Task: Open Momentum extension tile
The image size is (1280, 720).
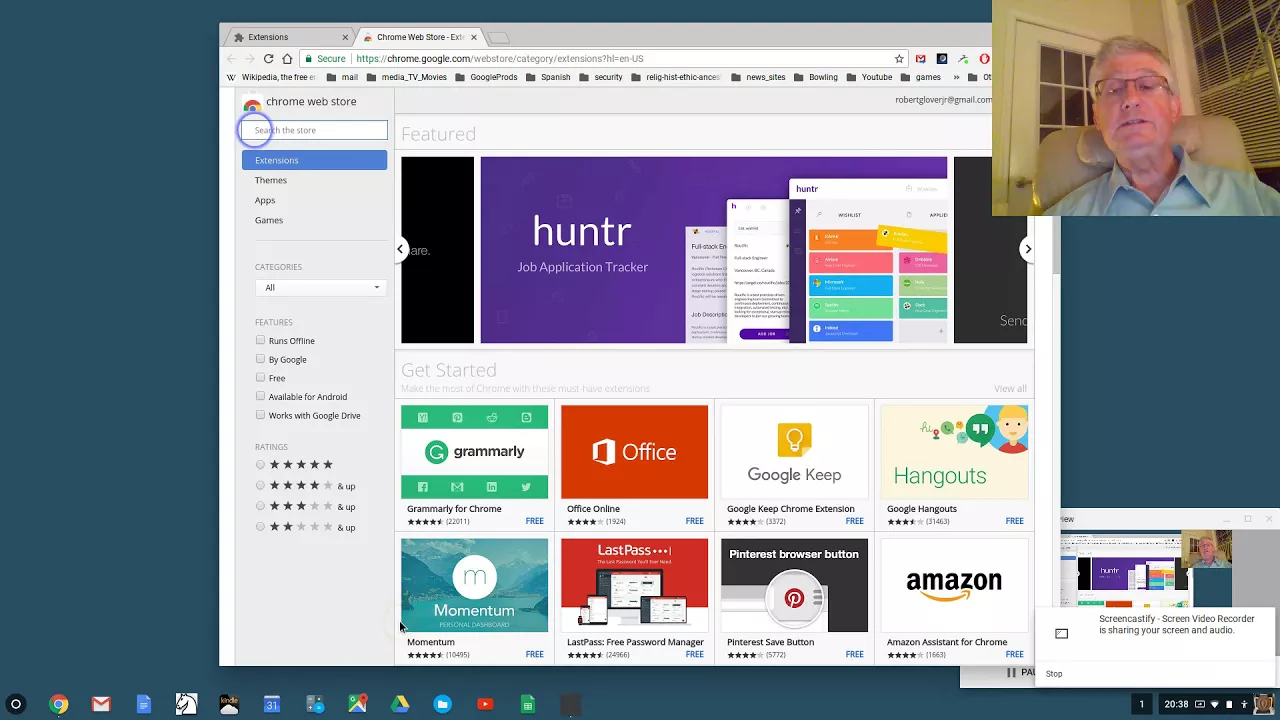Action: [x=474, y=599]
